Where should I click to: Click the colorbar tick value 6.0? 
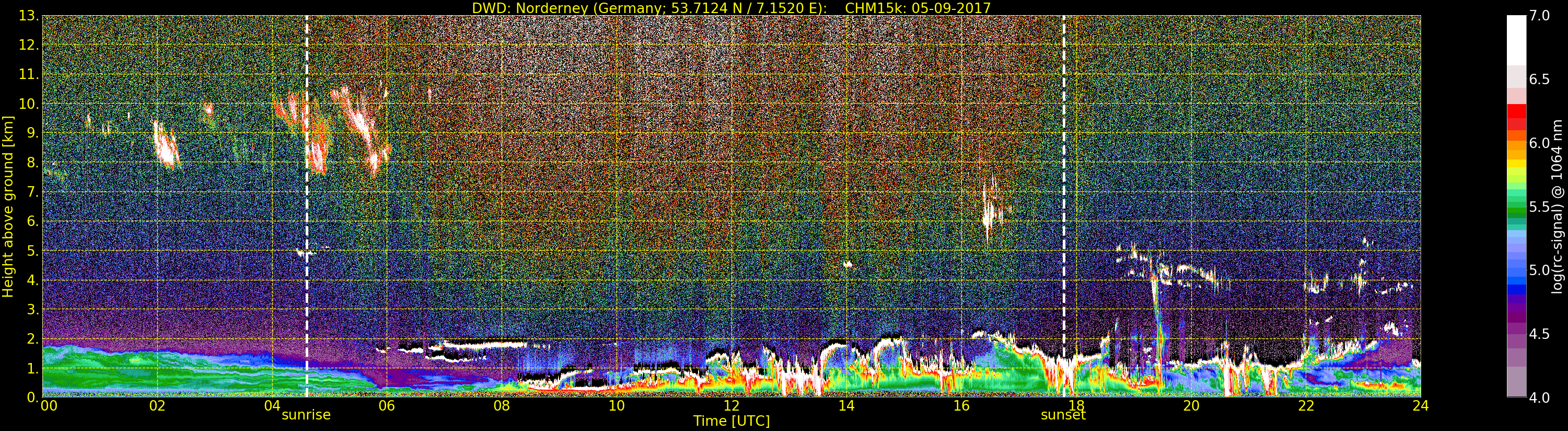pyautogui.click(x=1539, y=143)
